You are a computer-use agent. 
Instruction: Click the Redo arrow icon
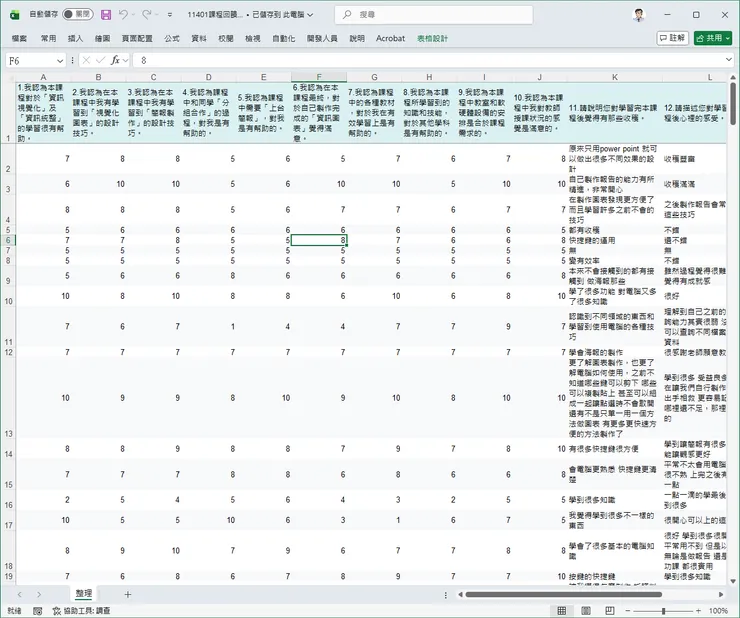[x=148, y=15]
